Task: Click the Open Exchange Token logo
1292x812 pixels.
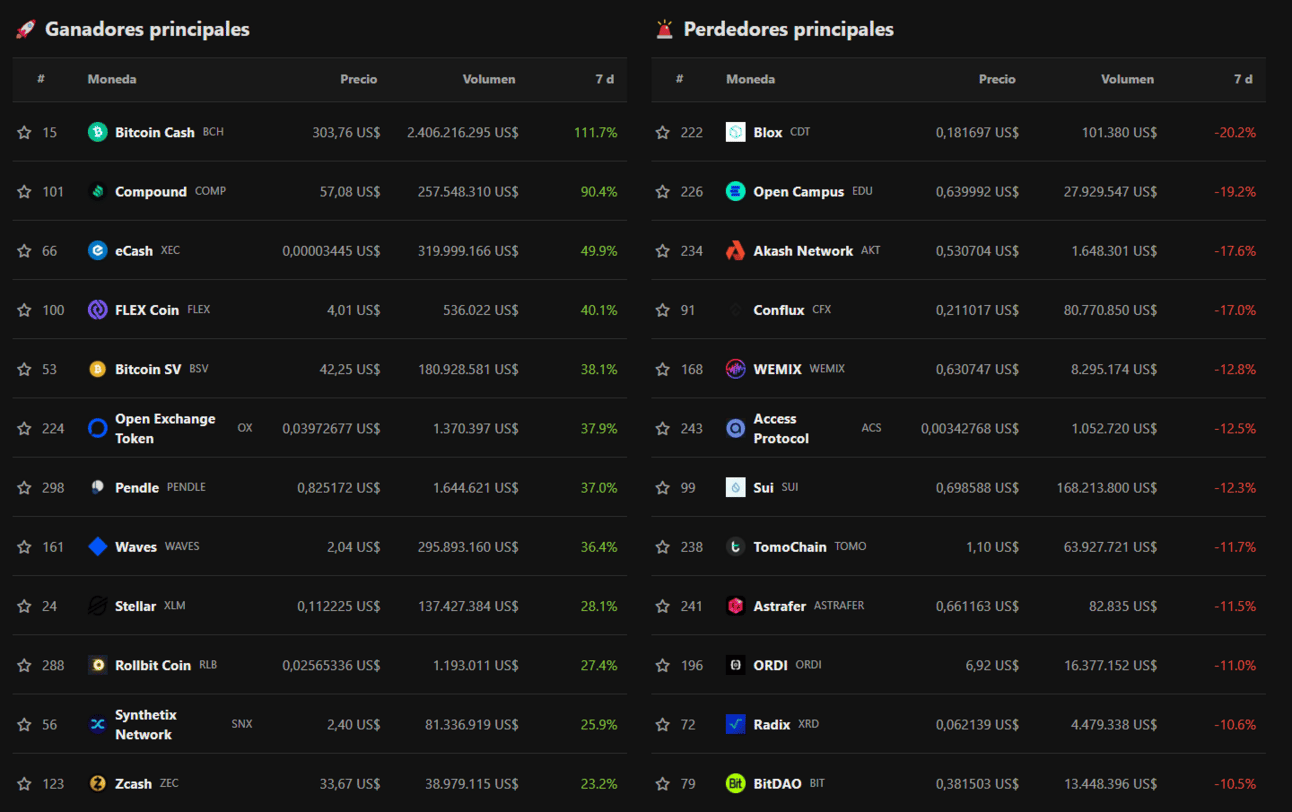Action: click(x=97, y=428)
